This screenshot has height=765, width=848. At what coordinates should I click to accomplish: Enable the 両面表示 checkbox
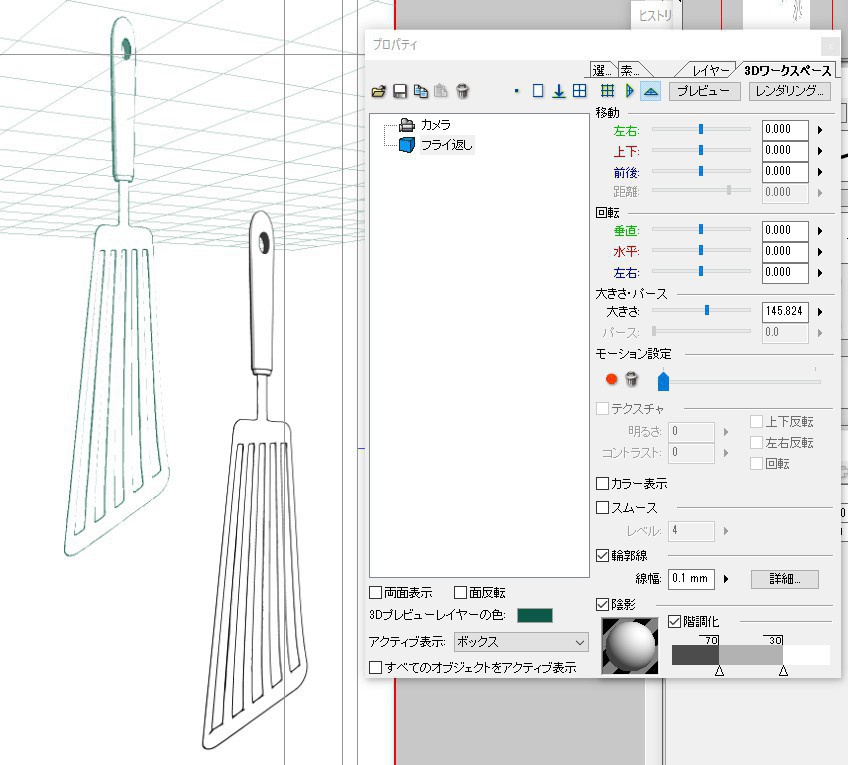[x=377, y=591]
